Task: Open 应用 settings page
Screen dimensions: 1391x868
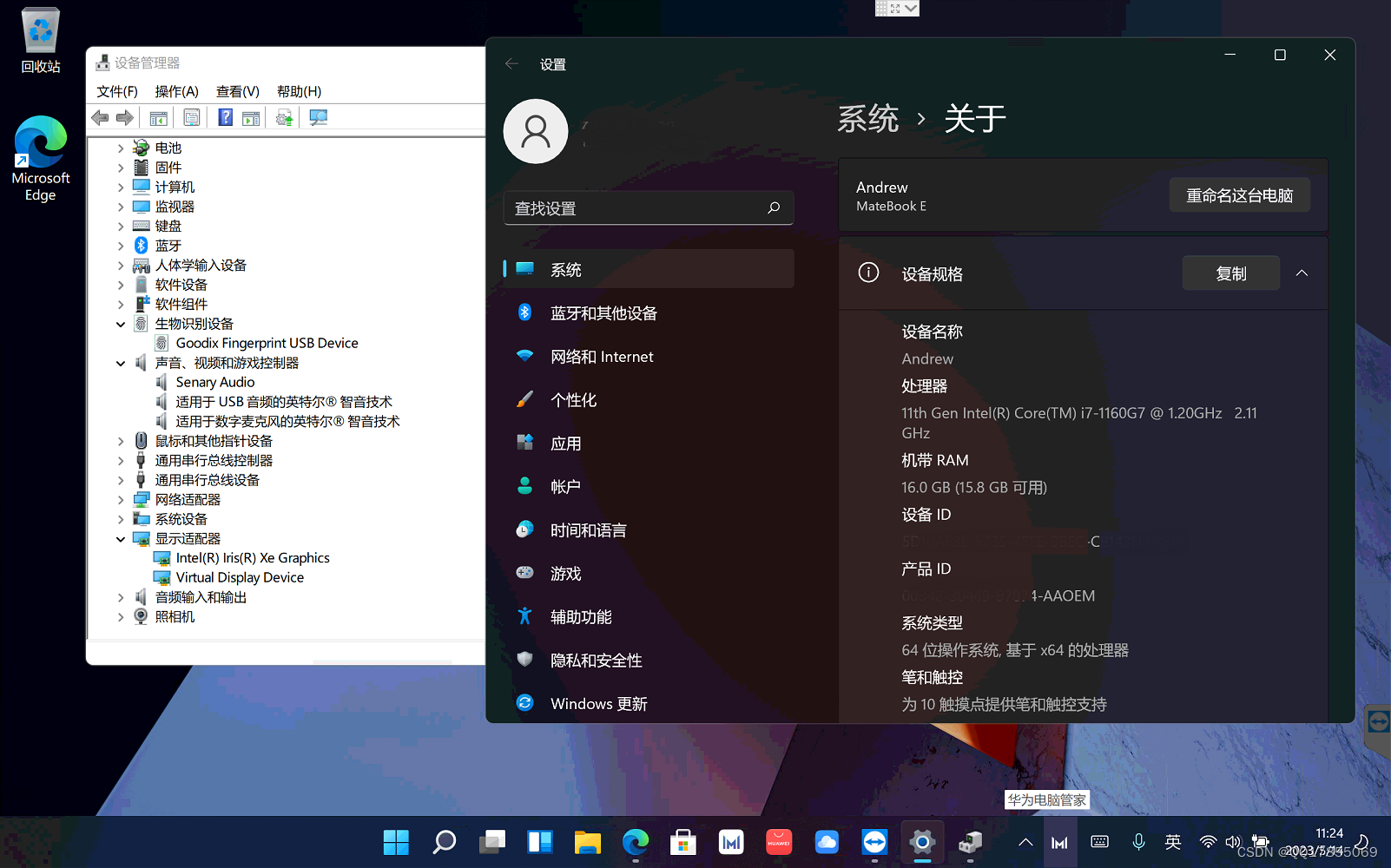Action: [649, 444]
